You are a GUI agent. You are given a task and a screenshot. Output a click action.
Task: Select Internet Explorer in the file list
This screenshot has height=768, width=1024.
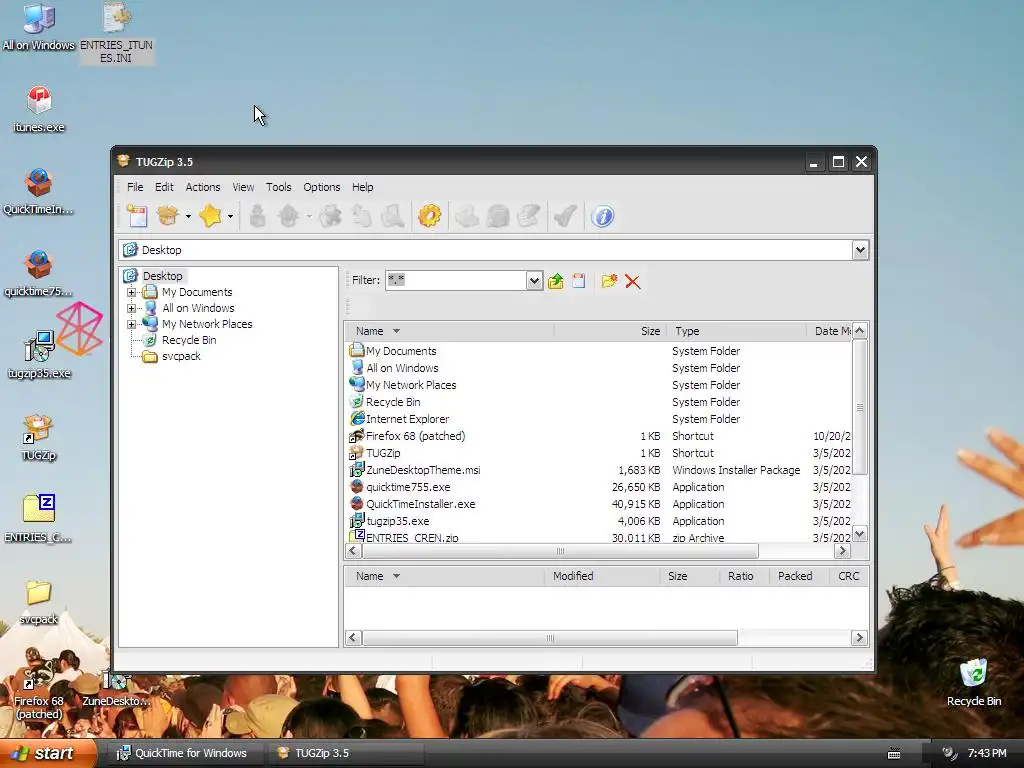click(x=407, y=419)
